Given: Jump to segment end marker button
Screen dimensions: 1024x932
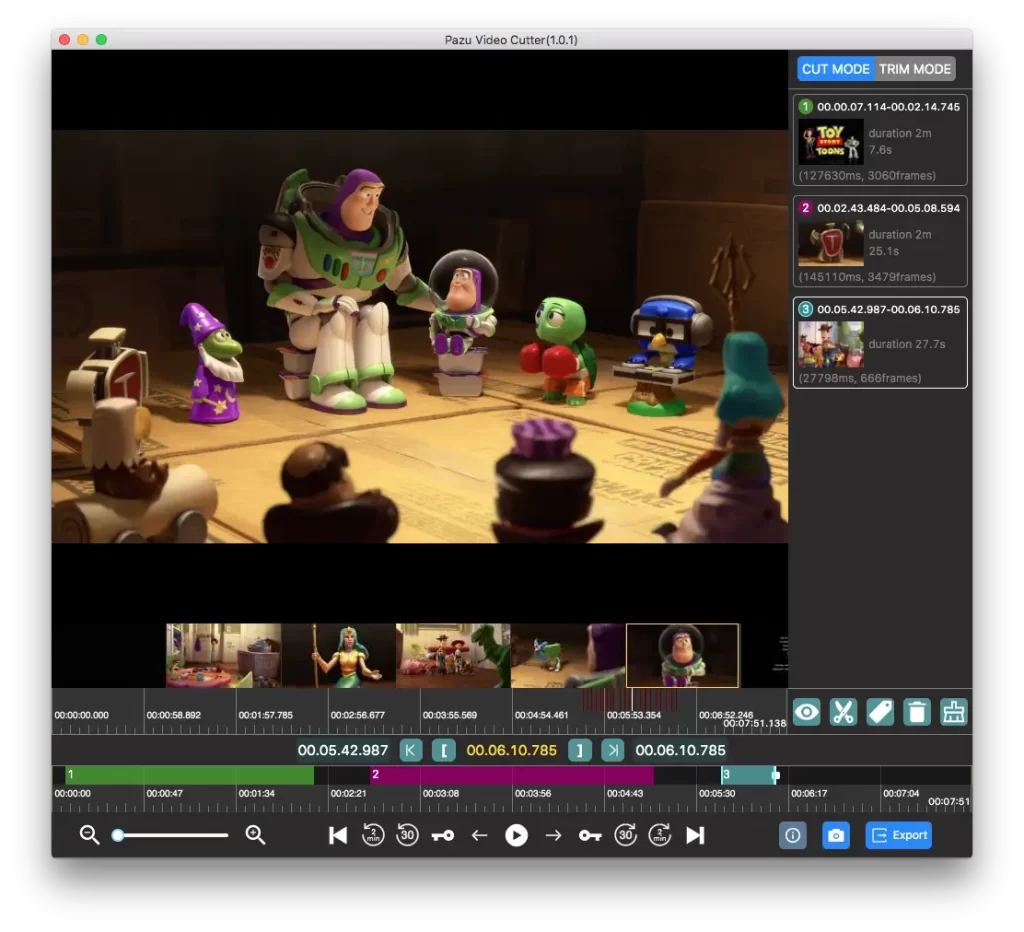Looking at the screenshot, I should coord(613,750).
